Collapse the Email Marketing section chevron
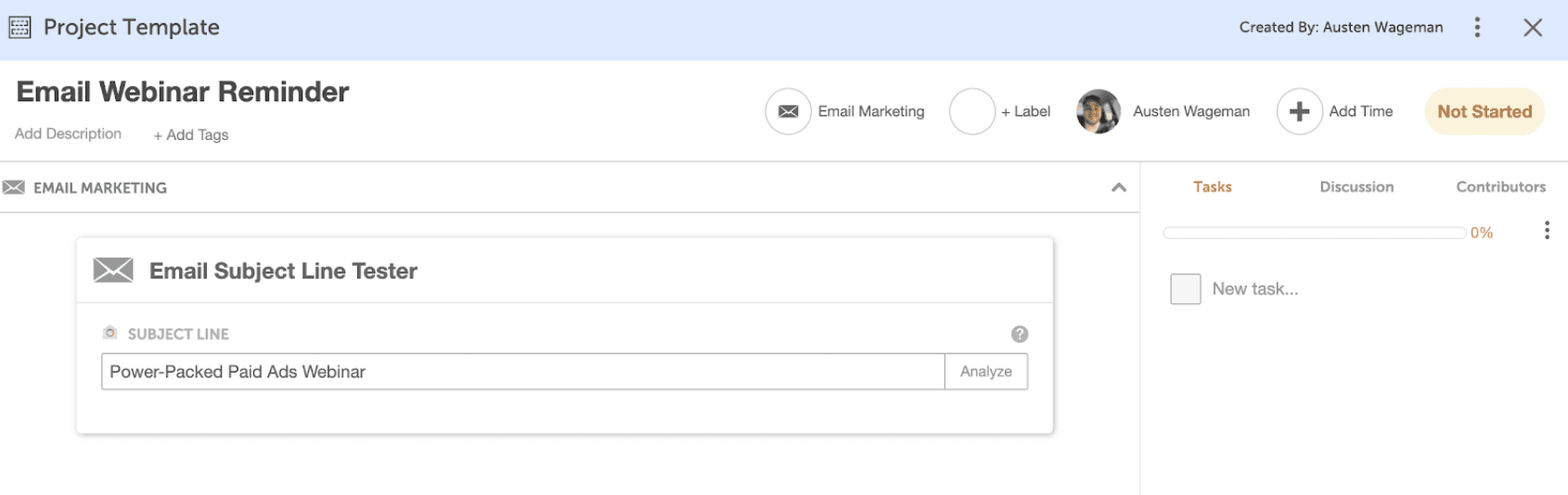Screen dimensions: 1568x495 [x=1119, y=188]
